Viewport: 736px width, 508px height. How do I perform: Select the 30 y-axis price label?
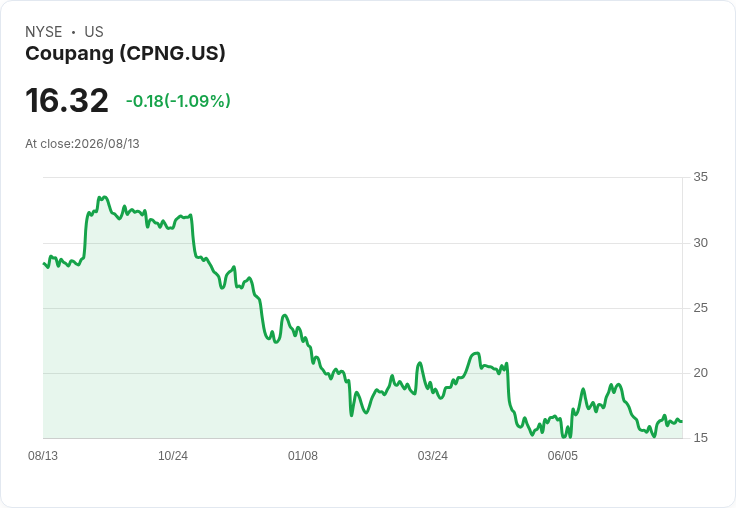(700, 243)
